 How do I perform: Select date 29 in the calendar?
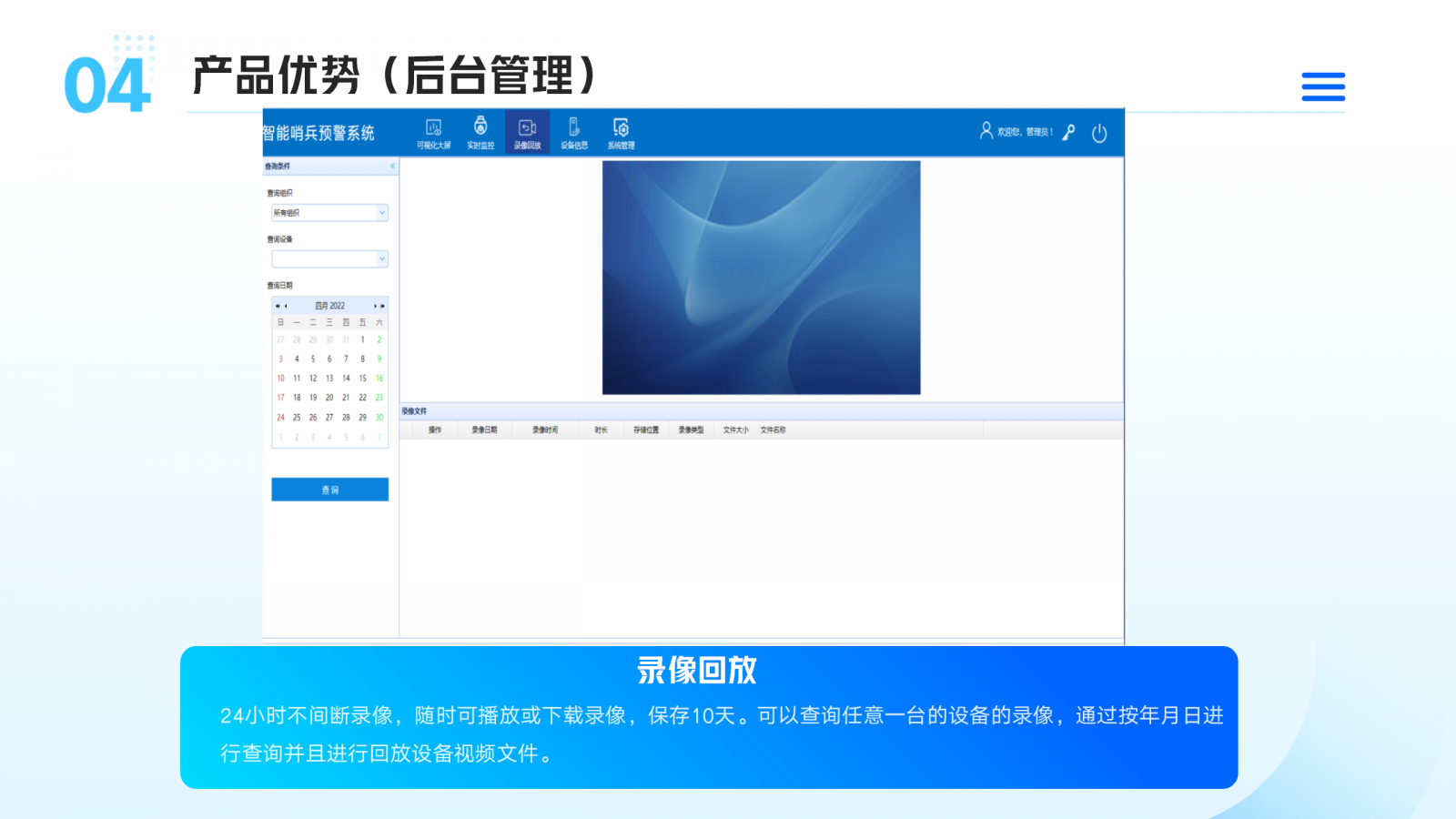click(x=362, y=418)
